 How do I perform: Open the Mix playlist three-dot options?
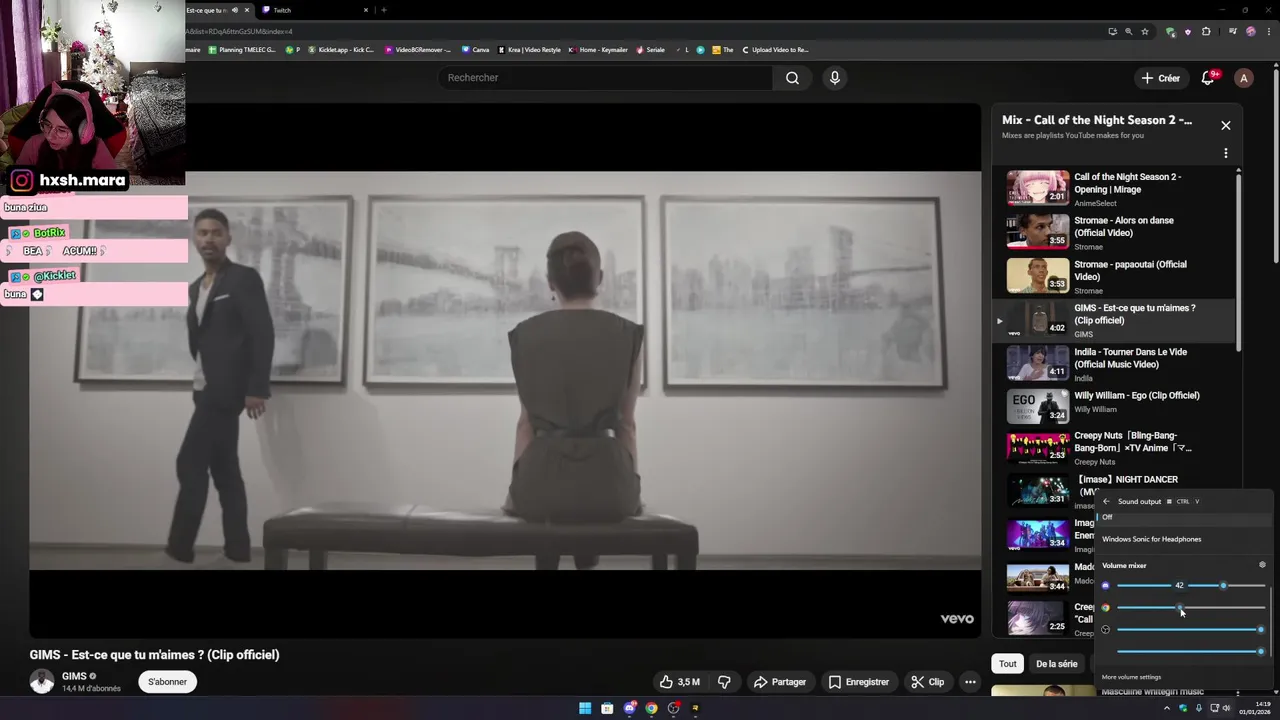coord(1225,153)
